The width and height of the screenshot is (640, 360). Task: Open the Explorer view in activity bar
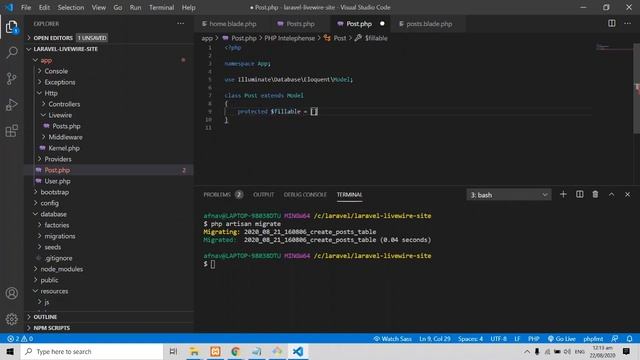12,27
